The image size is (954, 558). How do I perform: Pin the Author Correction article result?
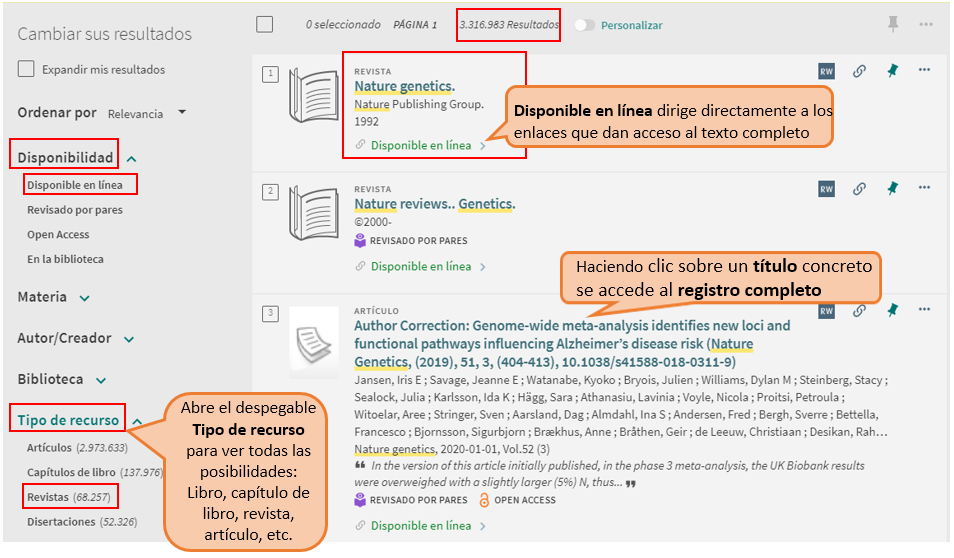[891, 311]
